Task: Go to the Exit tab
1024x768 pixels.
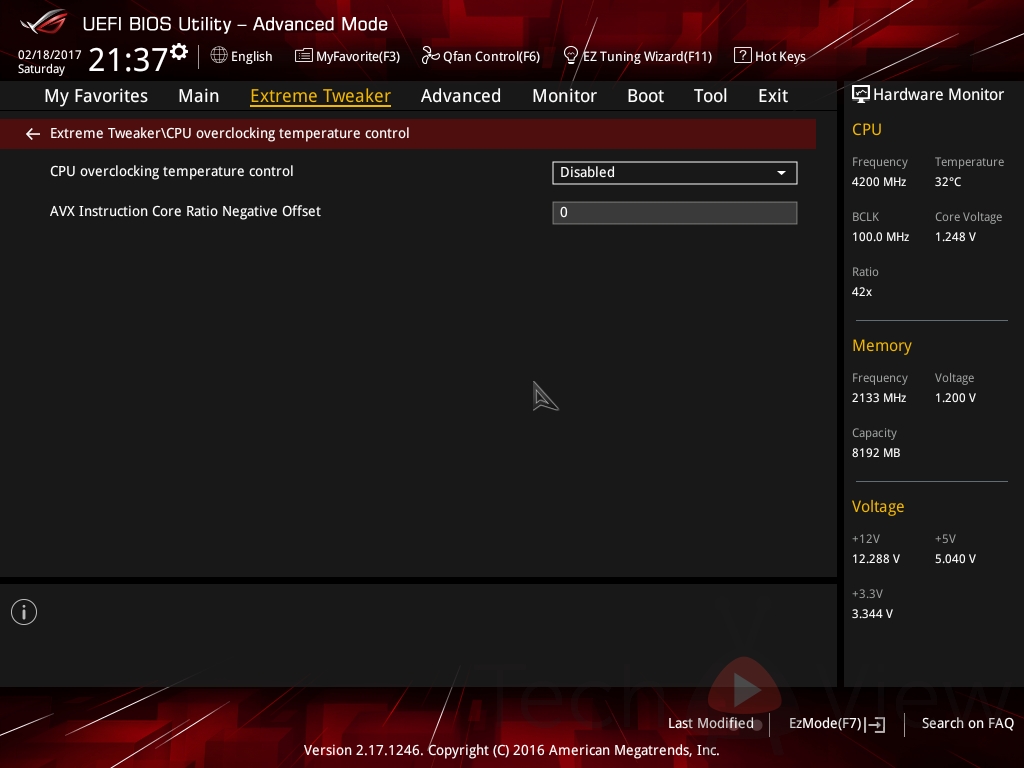Action: click(773, 96)
